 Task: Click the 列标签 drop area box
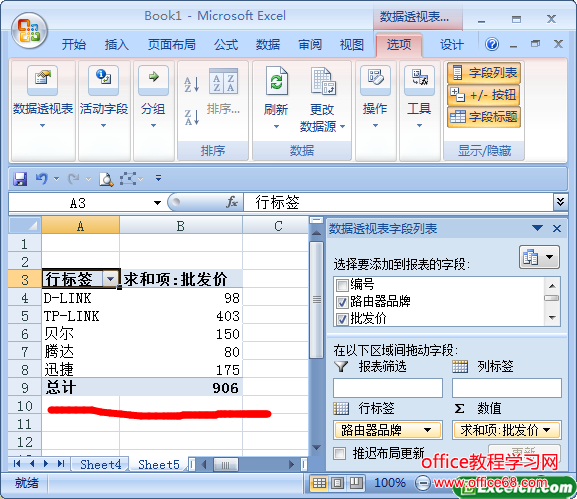[507, 388]
